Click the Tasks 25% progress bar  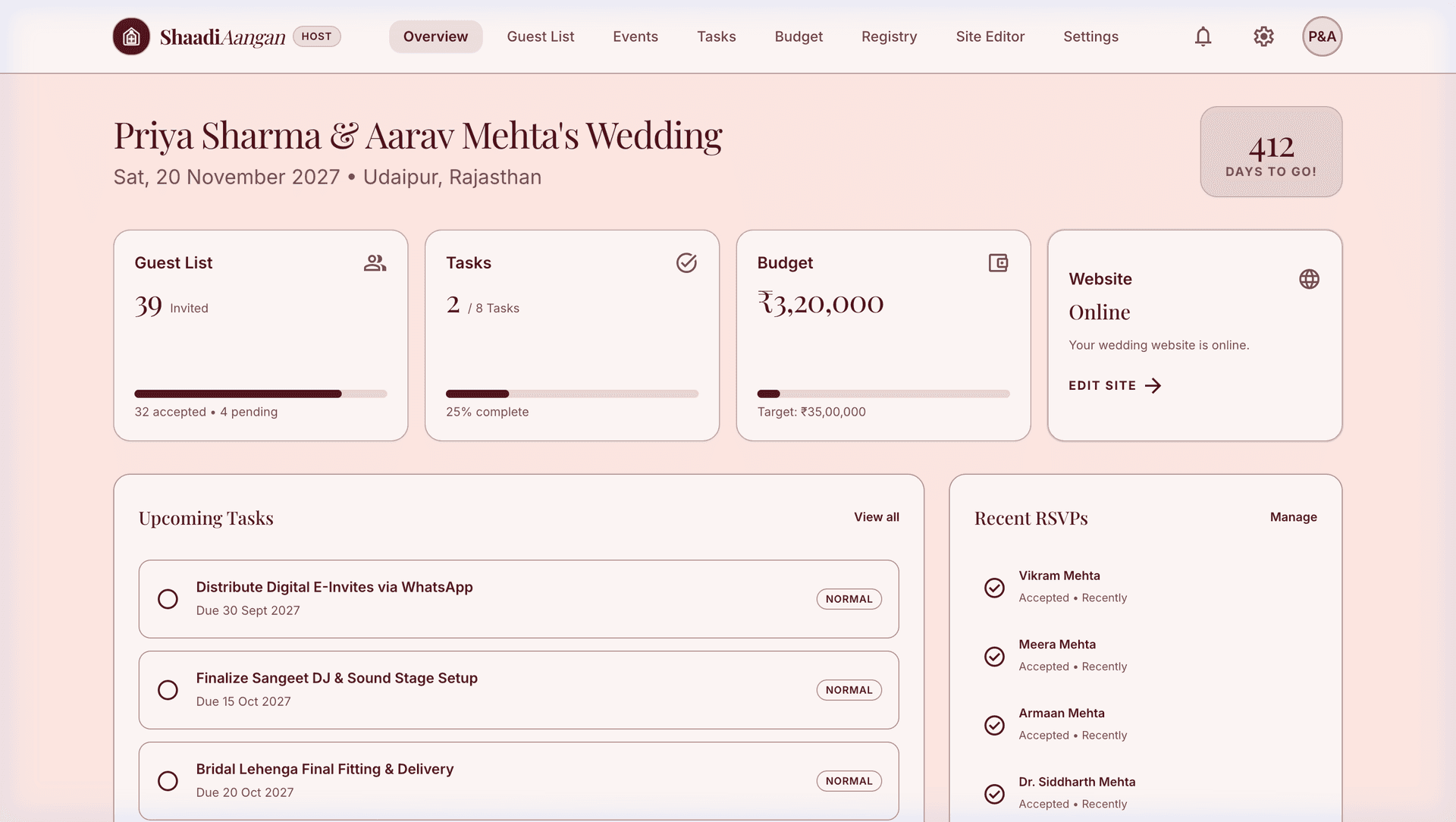coord(572,394)
